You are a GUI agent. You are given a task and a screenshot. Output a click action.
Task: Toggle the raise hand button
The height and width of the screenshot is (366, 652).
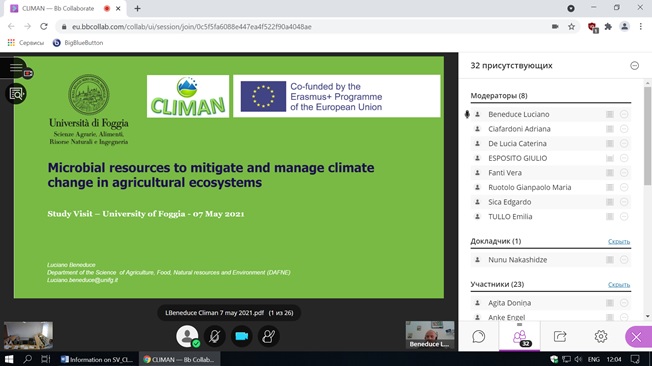coord(269,336)
